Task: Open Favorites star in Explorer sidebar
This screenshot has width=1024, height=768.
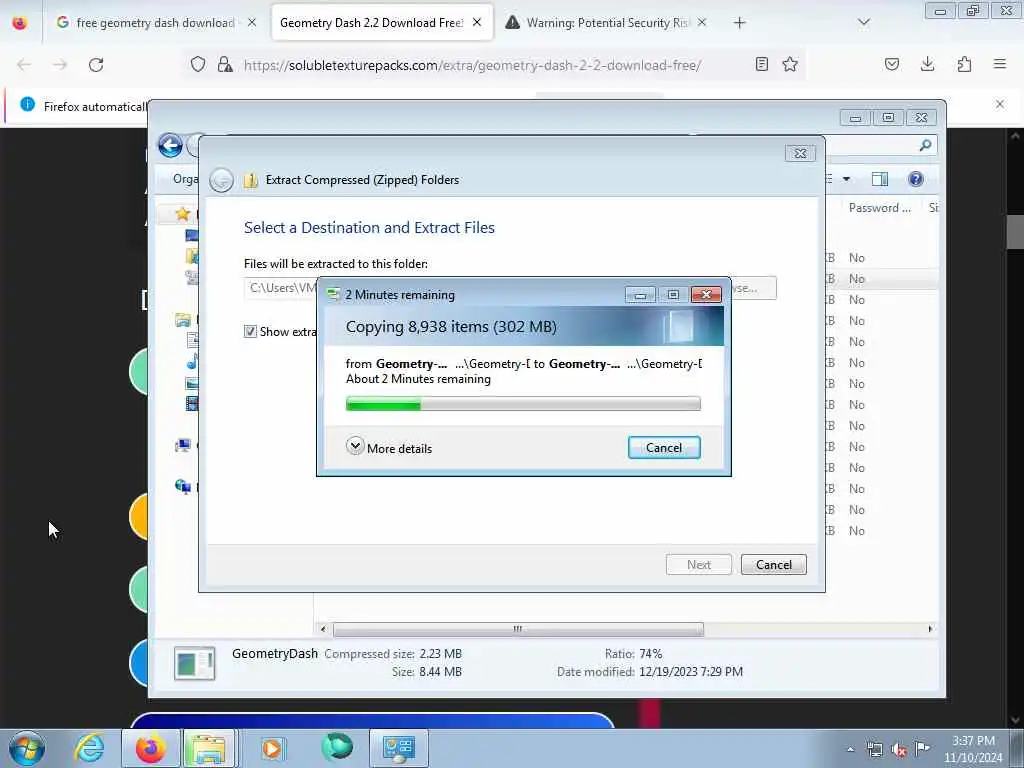Action: click(182, 214)
